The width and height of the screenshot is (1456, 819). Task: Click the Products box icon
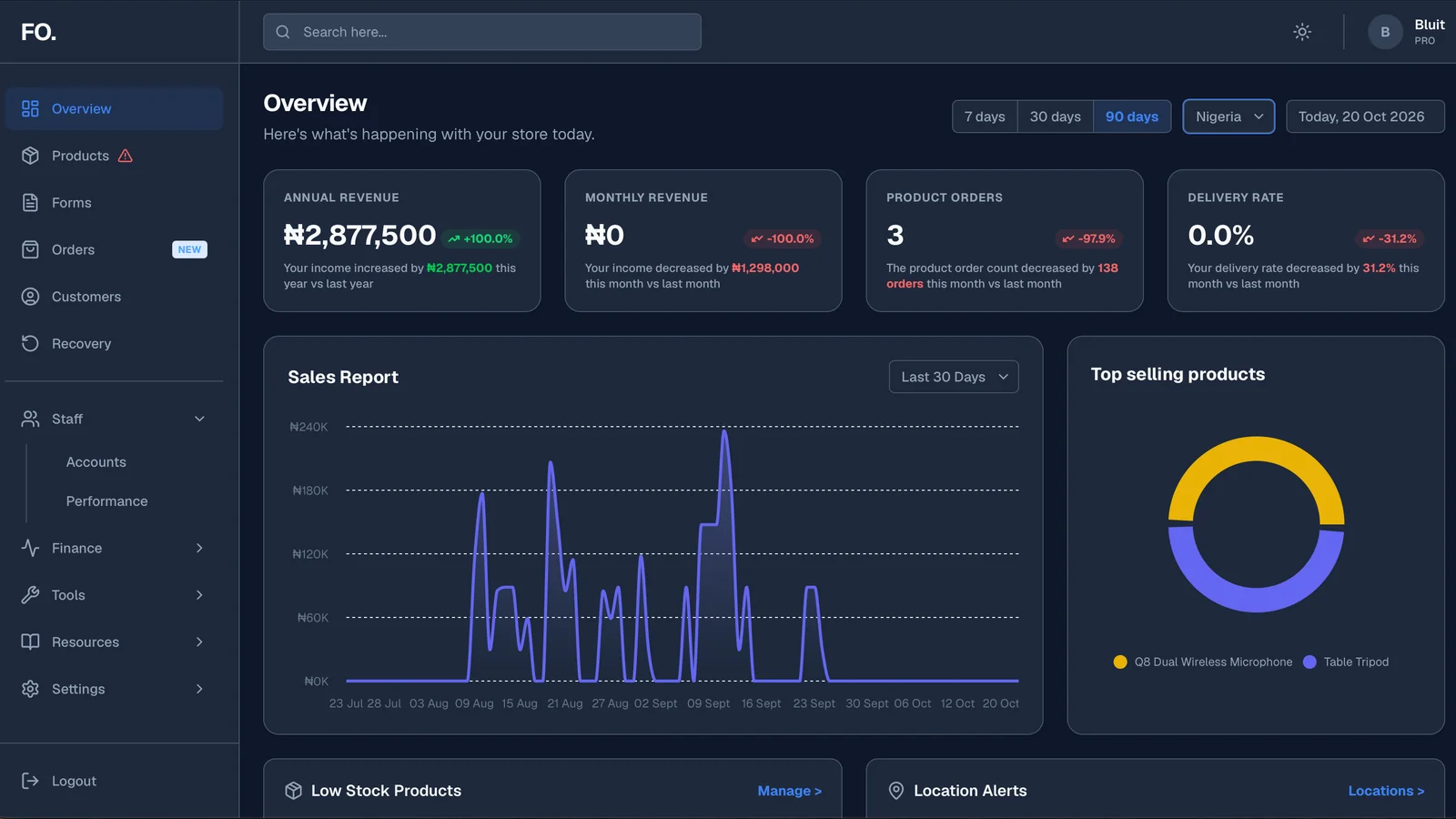pyautogui.click(x=30, y=156)
